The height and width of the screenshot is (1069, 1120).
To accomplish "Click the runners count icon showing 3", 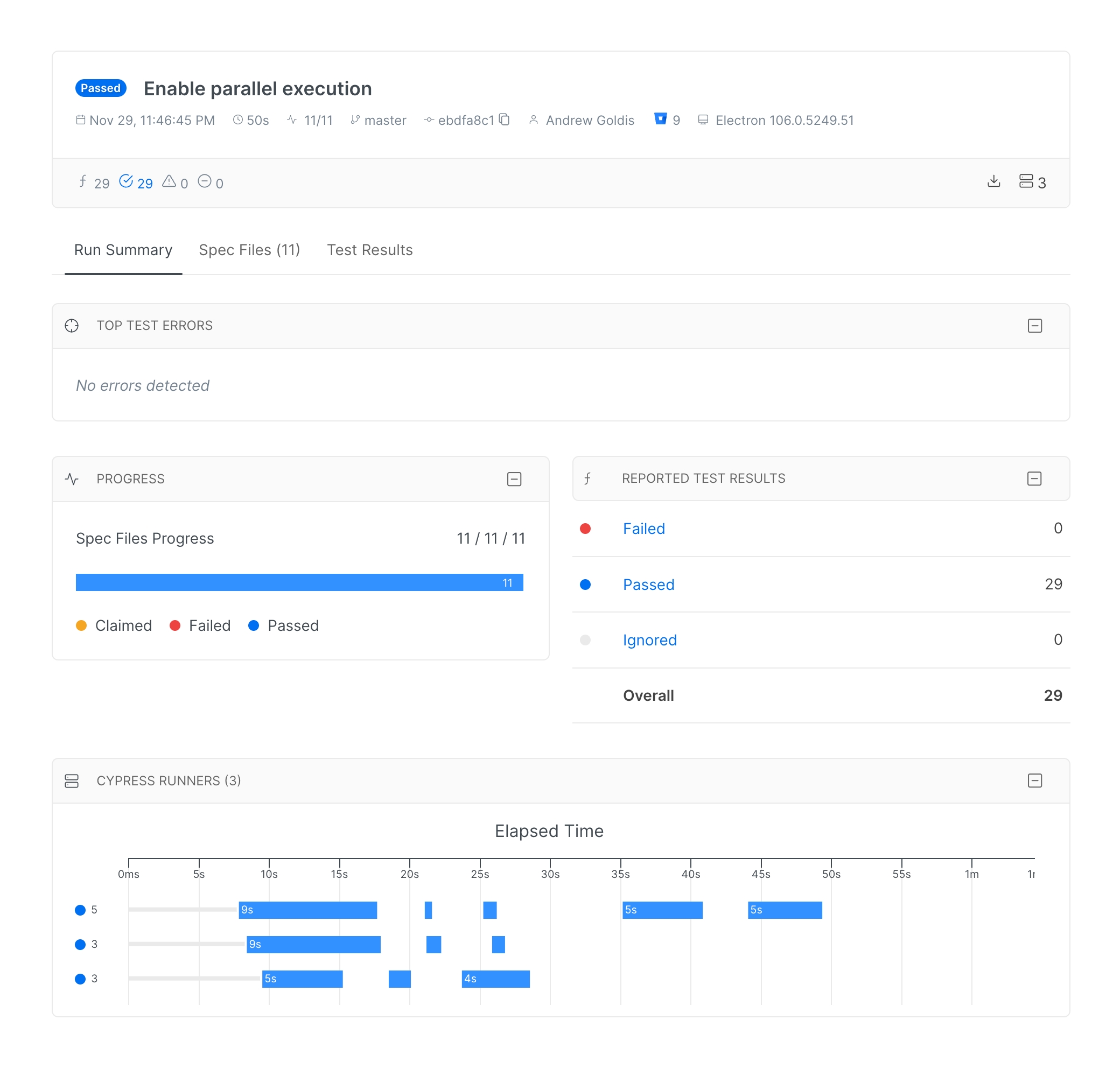I will pyautogui.click(x=1025, y=181).
